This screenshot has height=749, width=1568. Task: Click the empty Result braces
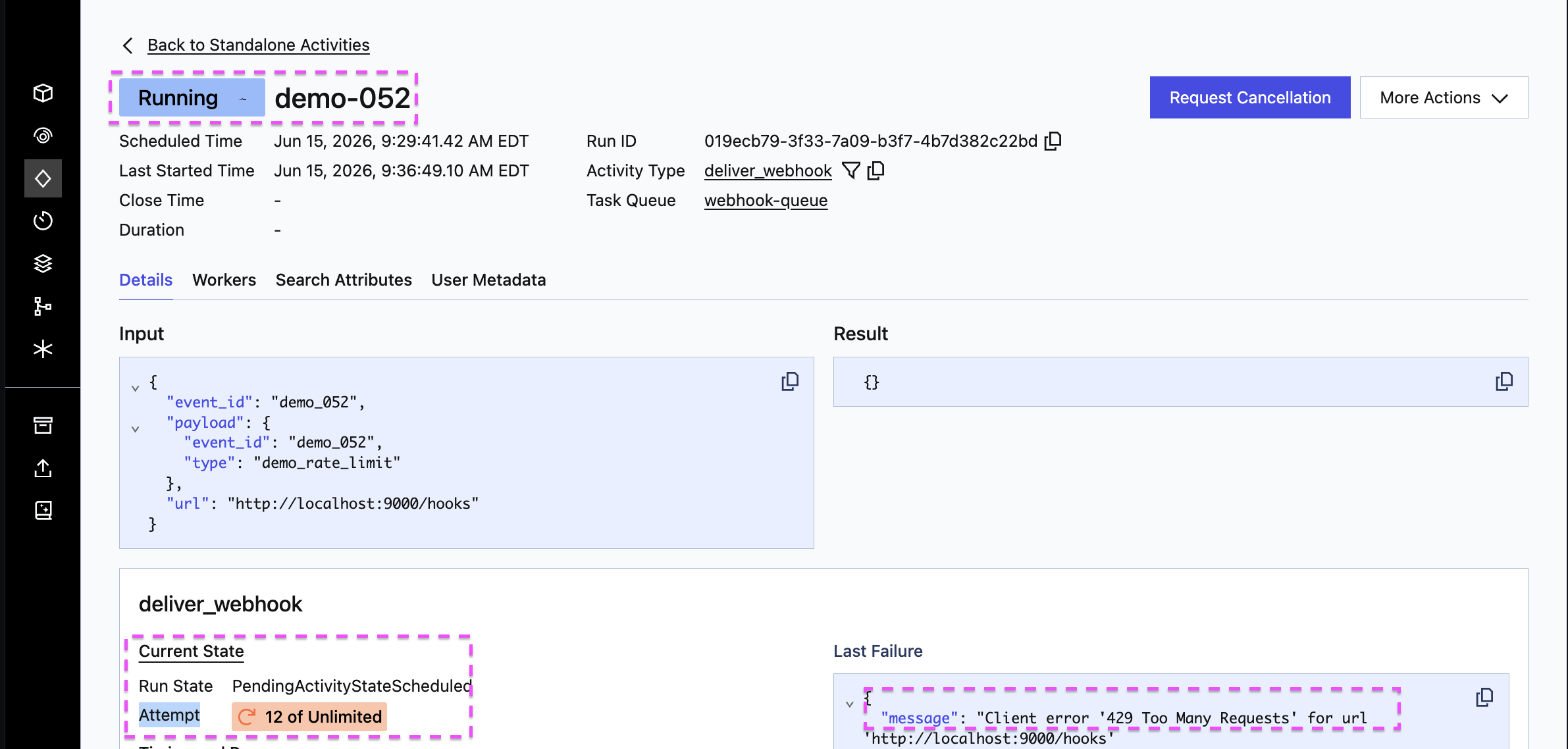(872, 382)
